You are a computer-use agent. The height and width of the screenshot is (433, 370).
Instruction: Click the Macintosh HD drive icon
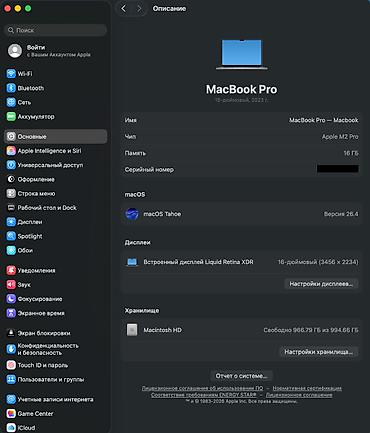[x=132, y=330]
